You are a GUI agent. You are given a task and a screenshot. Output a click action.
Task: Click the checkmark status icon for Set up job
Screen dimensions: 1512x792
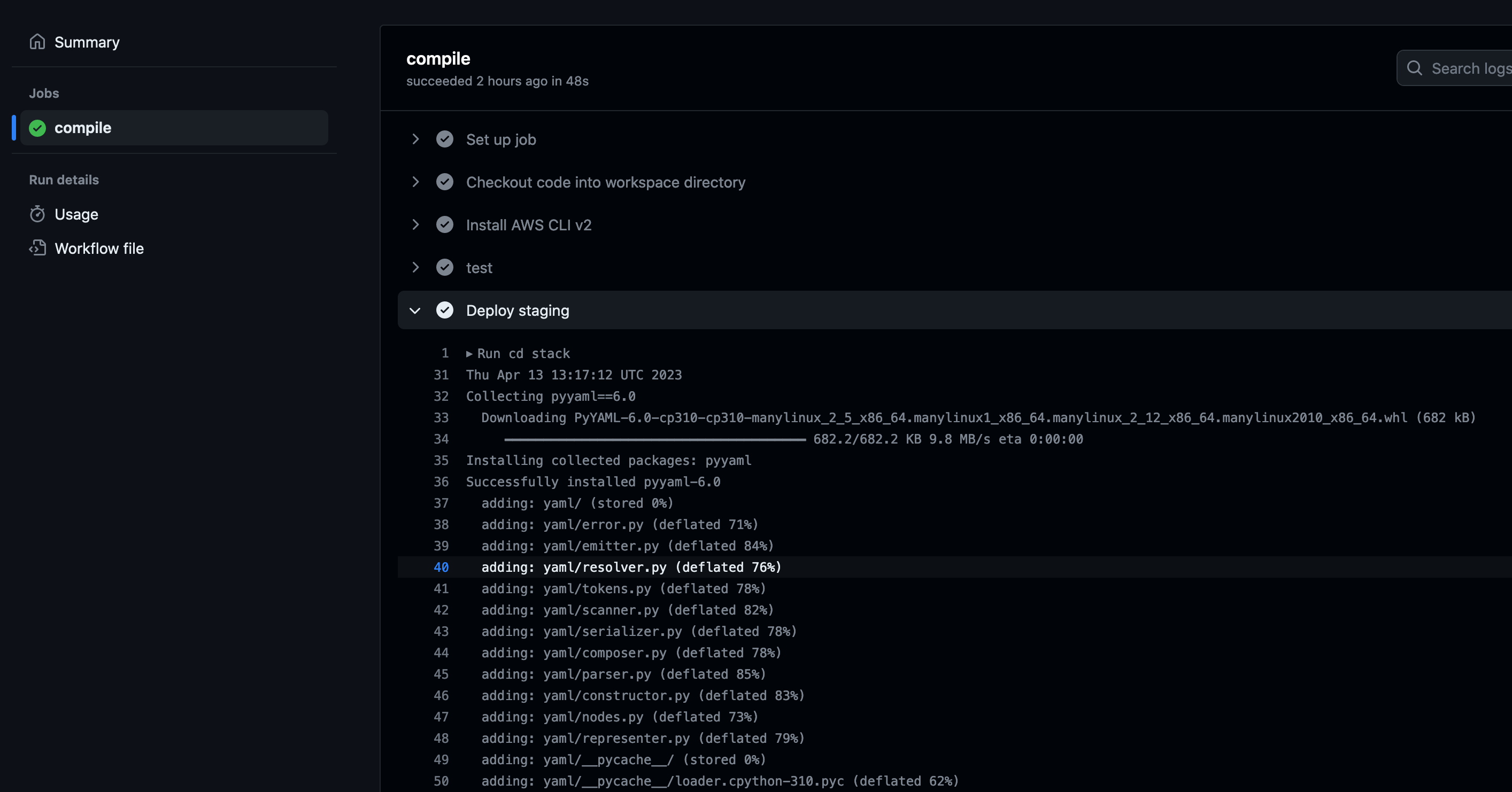click(x=444, y=139)
